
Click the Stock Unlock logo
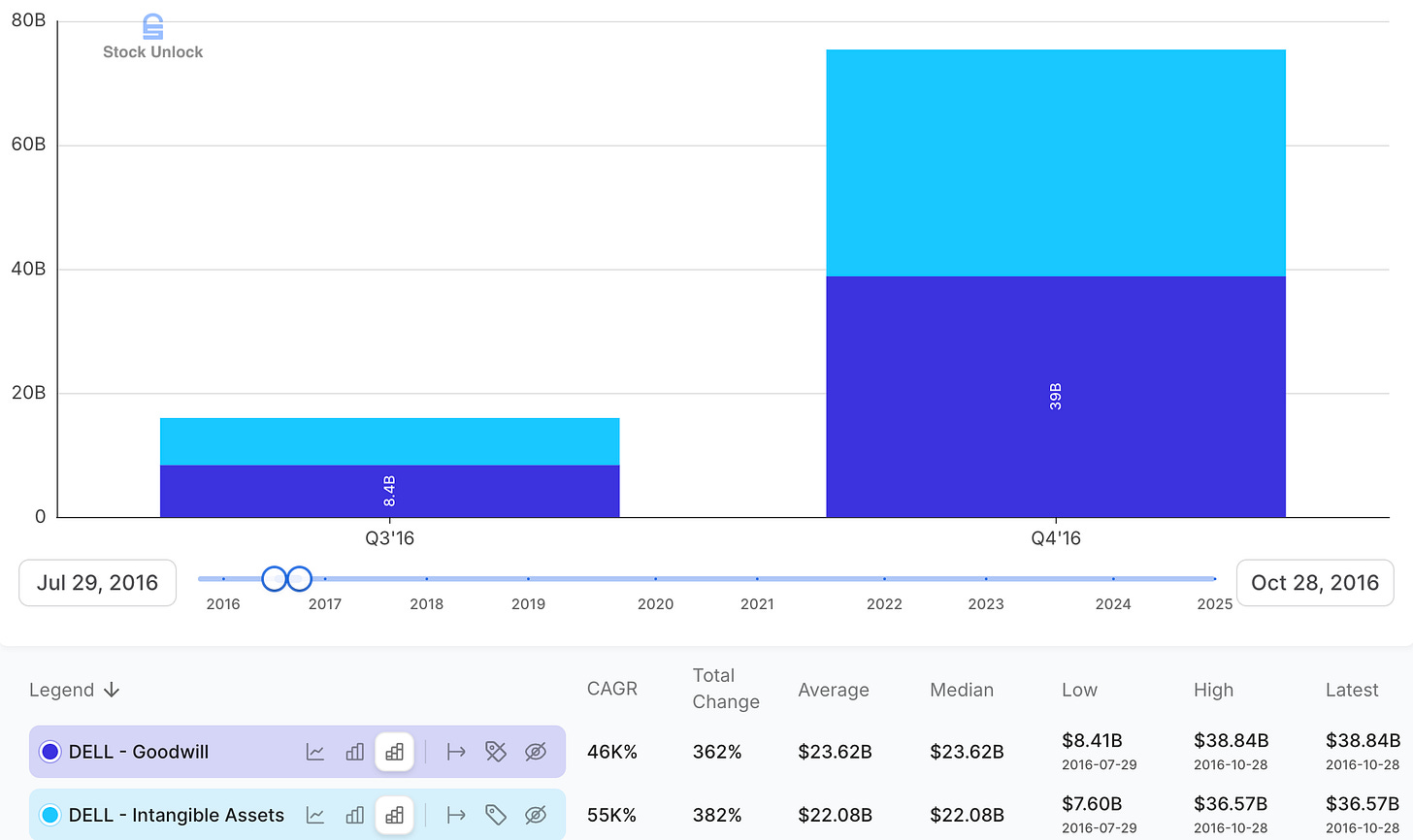(152, 38)
